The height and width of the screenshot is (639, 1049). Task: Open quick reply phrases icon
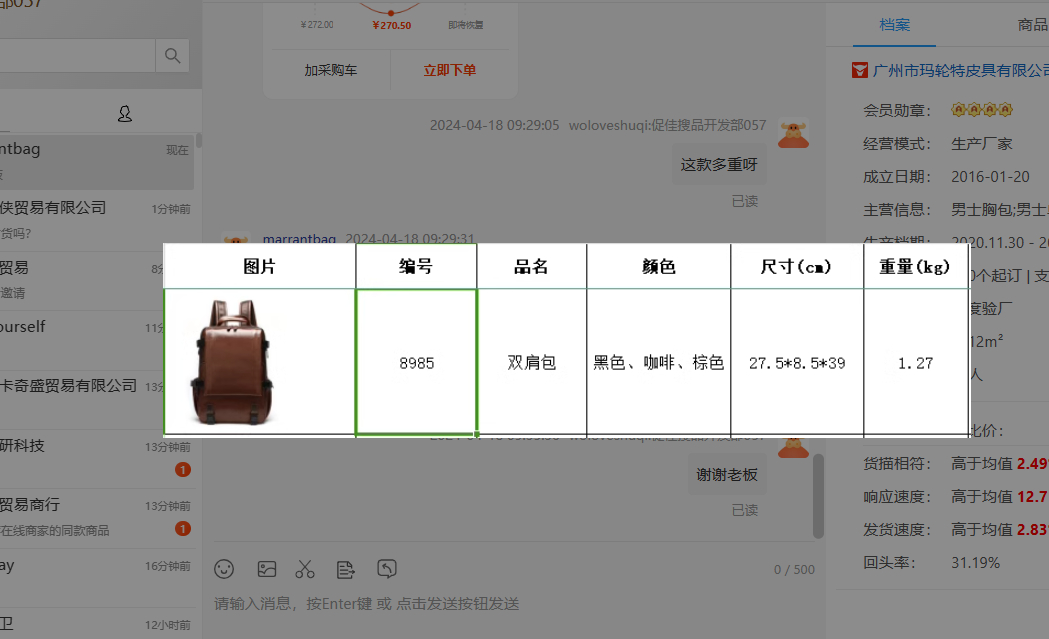click(346, 569)
